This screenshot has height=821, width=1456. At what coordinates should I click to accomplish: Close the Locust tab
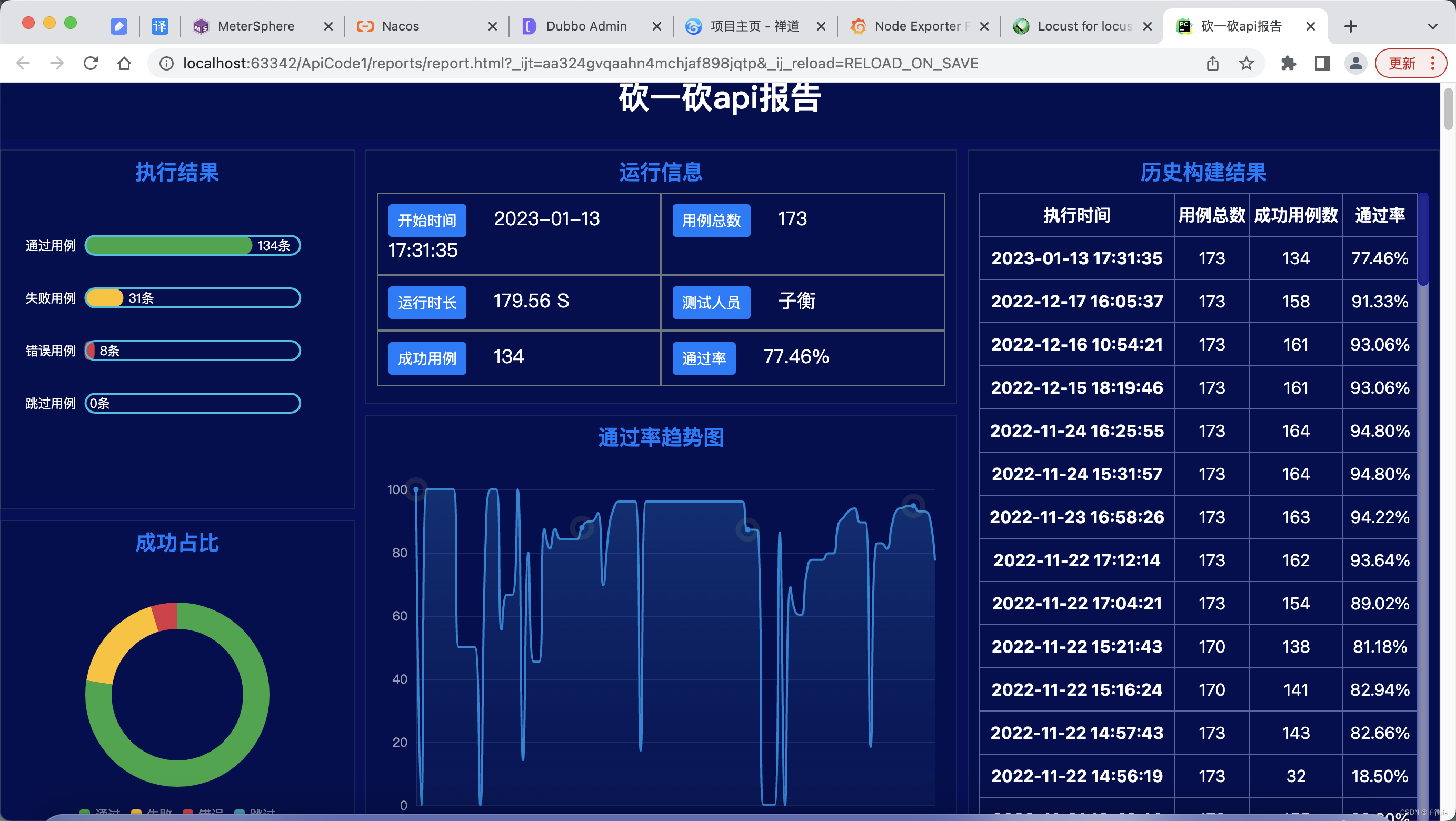[x=1148, y=26]
